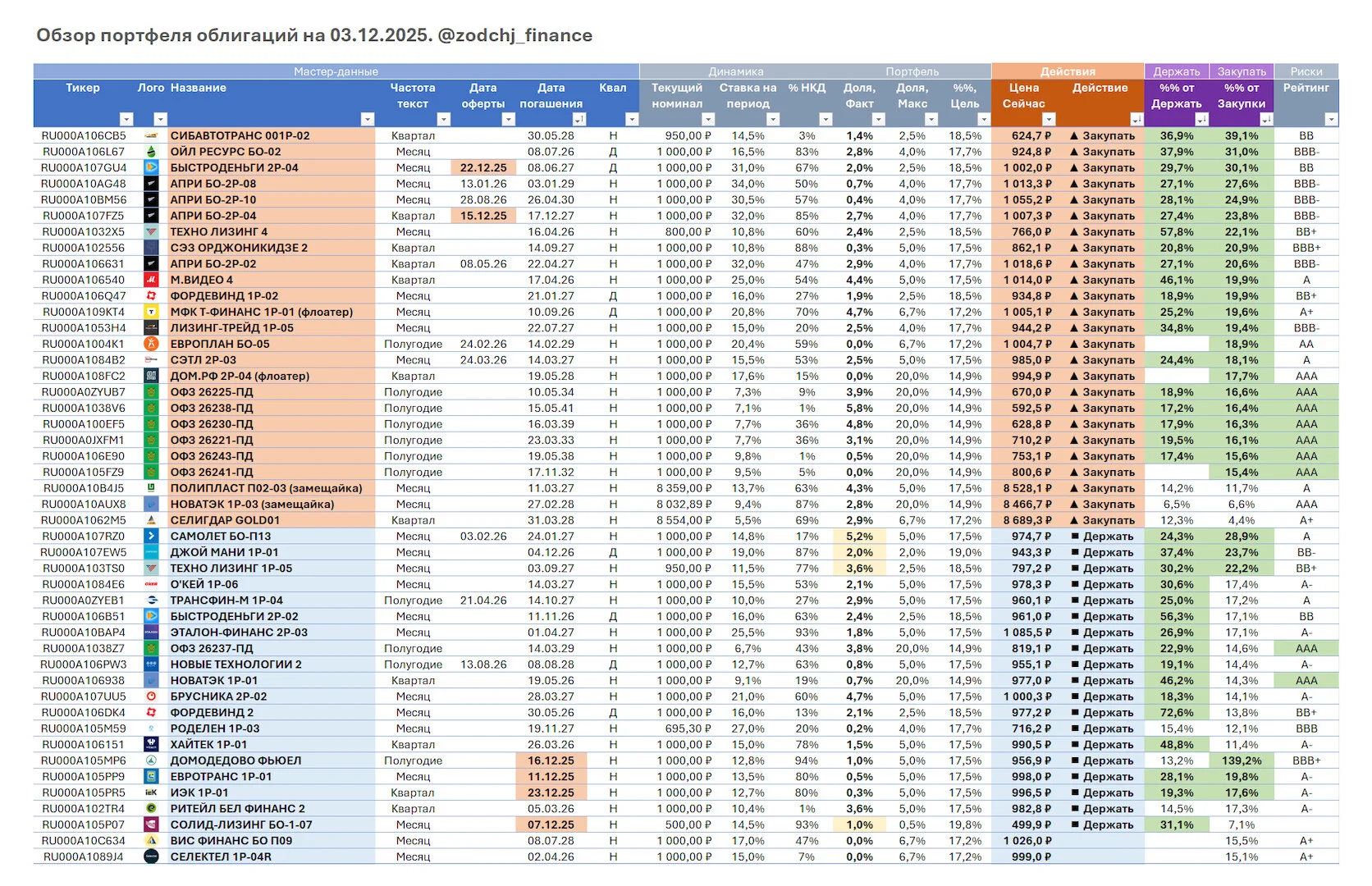
Task: Click the О'КЕЙ 1Р-06 logo icon
Action: (x=151, y=584)
